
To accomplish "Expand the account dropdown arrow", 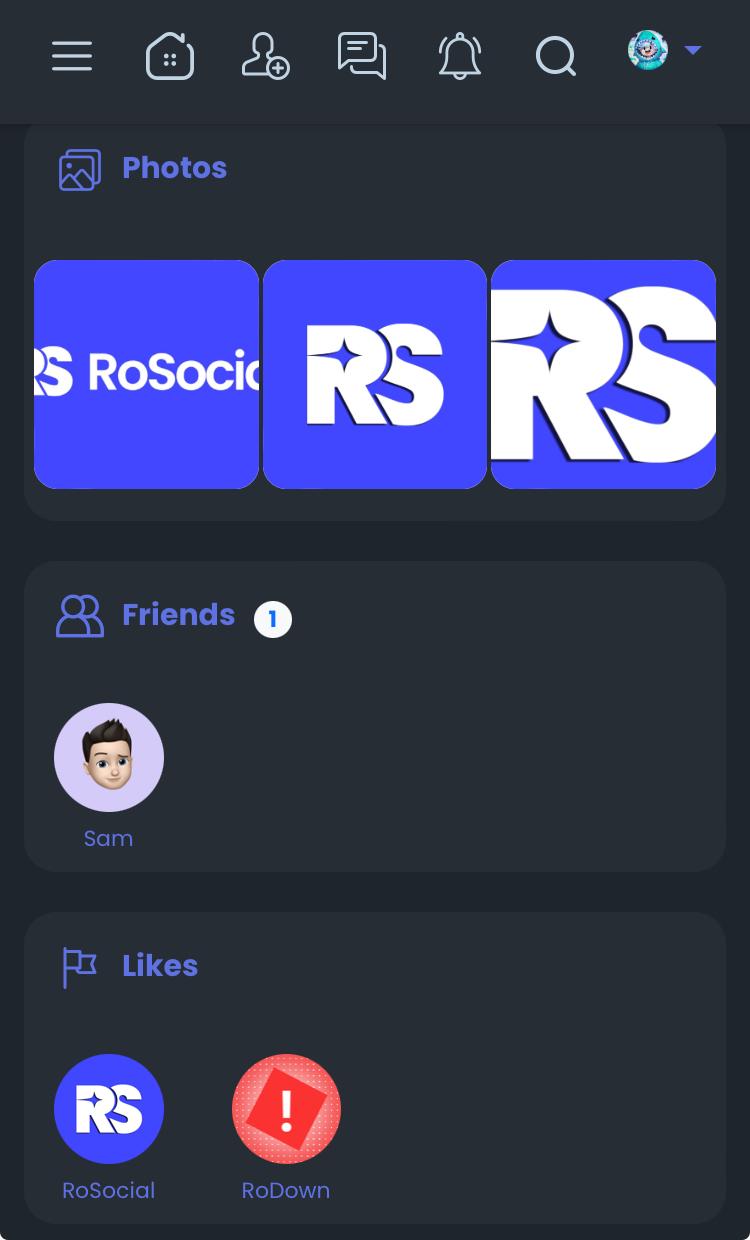I will click(692, 50).
